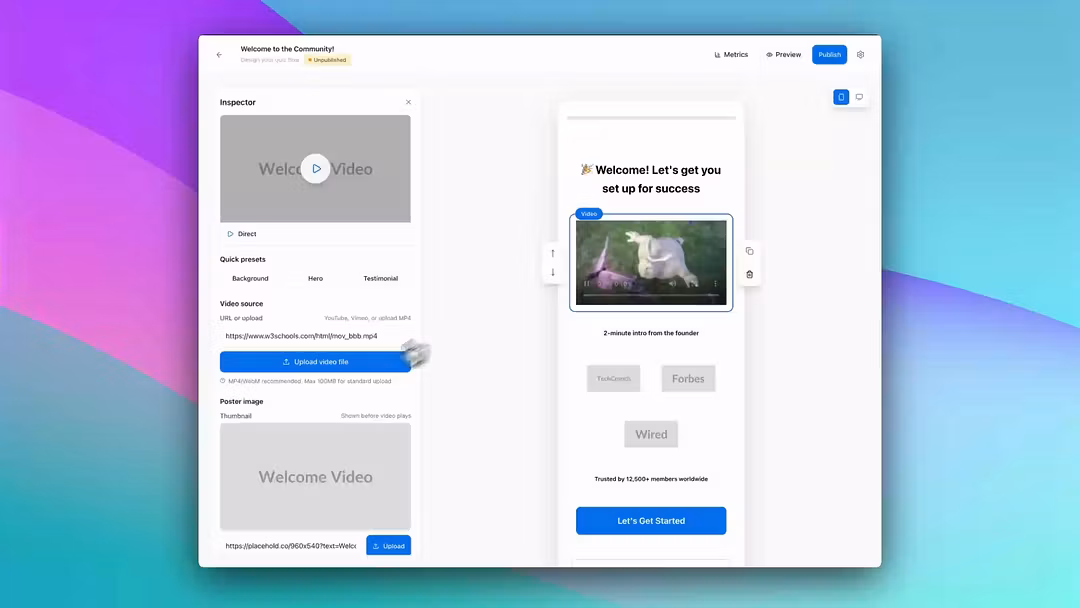Play the Welcome Video in Inspector preview
Image resolution: width=1080 pixels, height=608 pixels.
pos(315,169)
